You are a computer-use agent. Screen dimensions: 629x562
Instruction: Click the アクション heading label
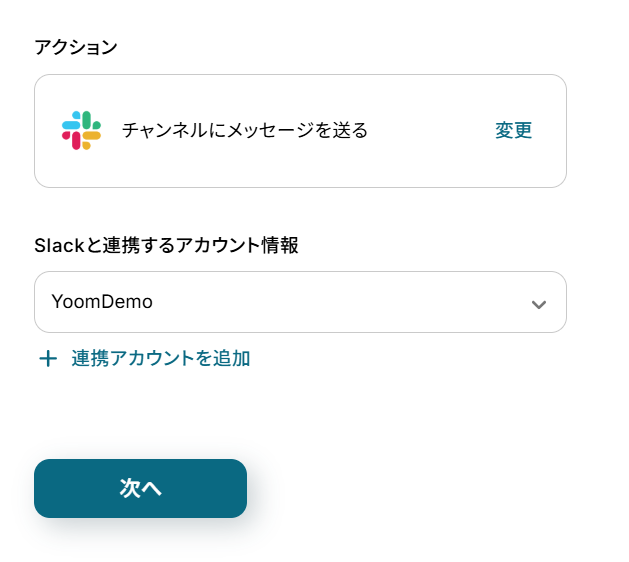76,47
